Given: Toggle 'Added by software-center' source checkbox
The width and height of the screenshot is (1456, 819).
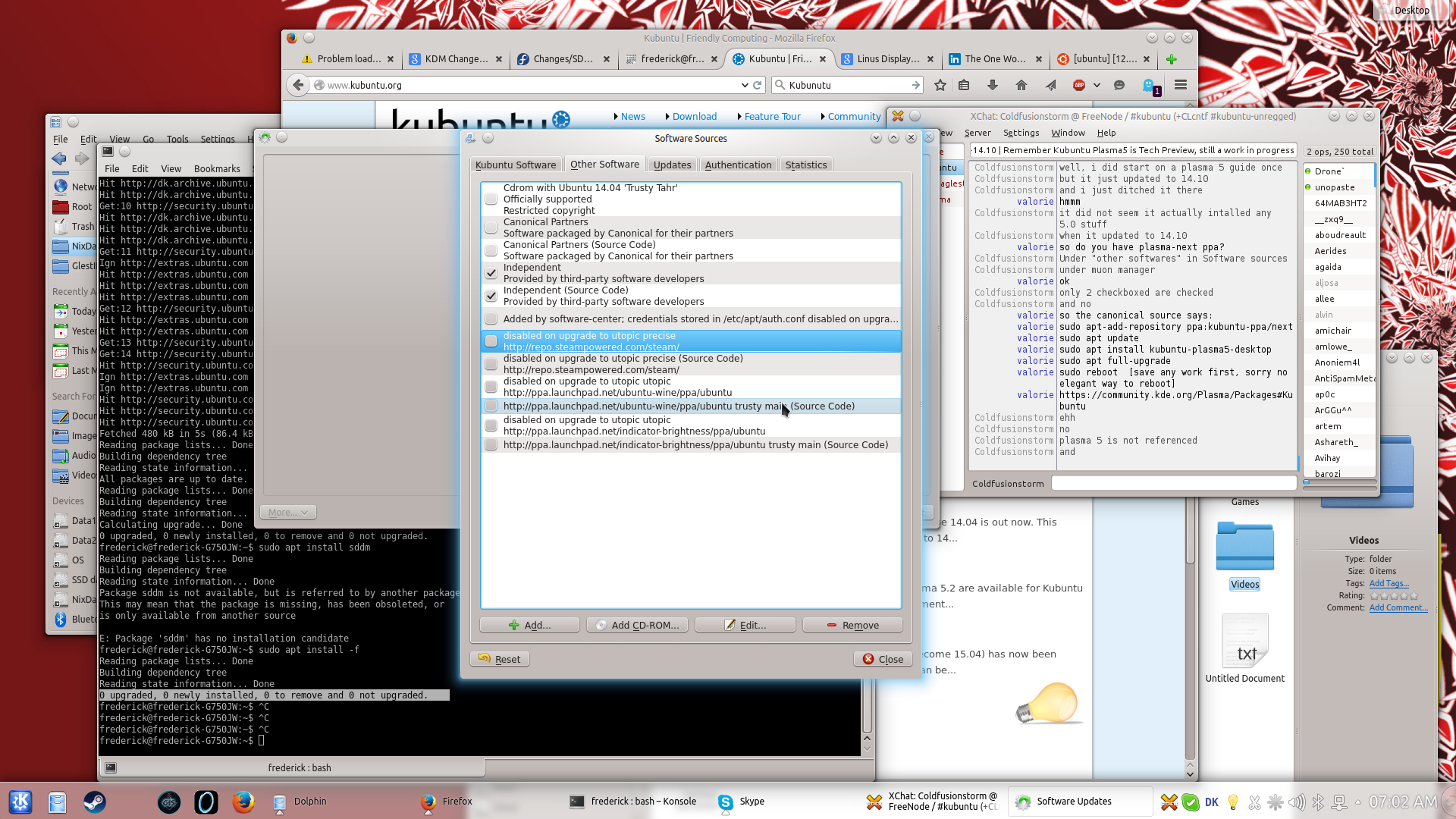Looking at the screenshot, I should click(x=491, y=318).
